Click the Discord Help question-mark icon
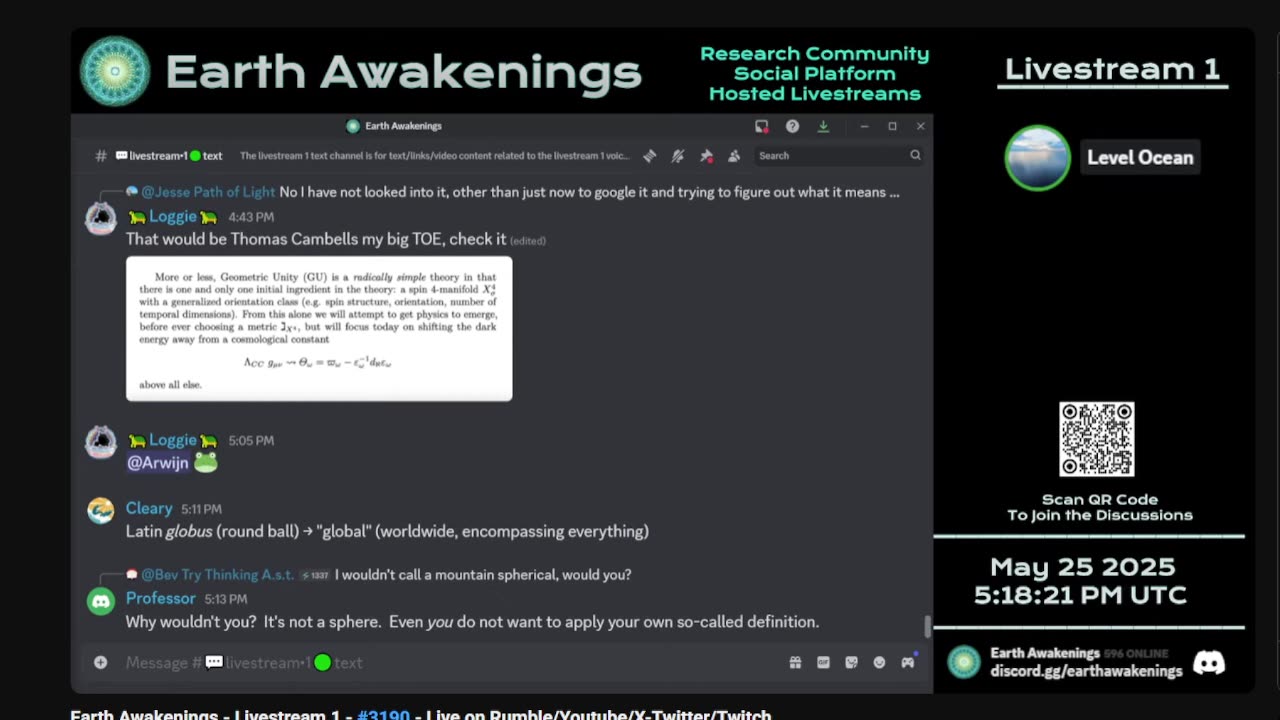1280x720 pixels. [x=792, y=126]
